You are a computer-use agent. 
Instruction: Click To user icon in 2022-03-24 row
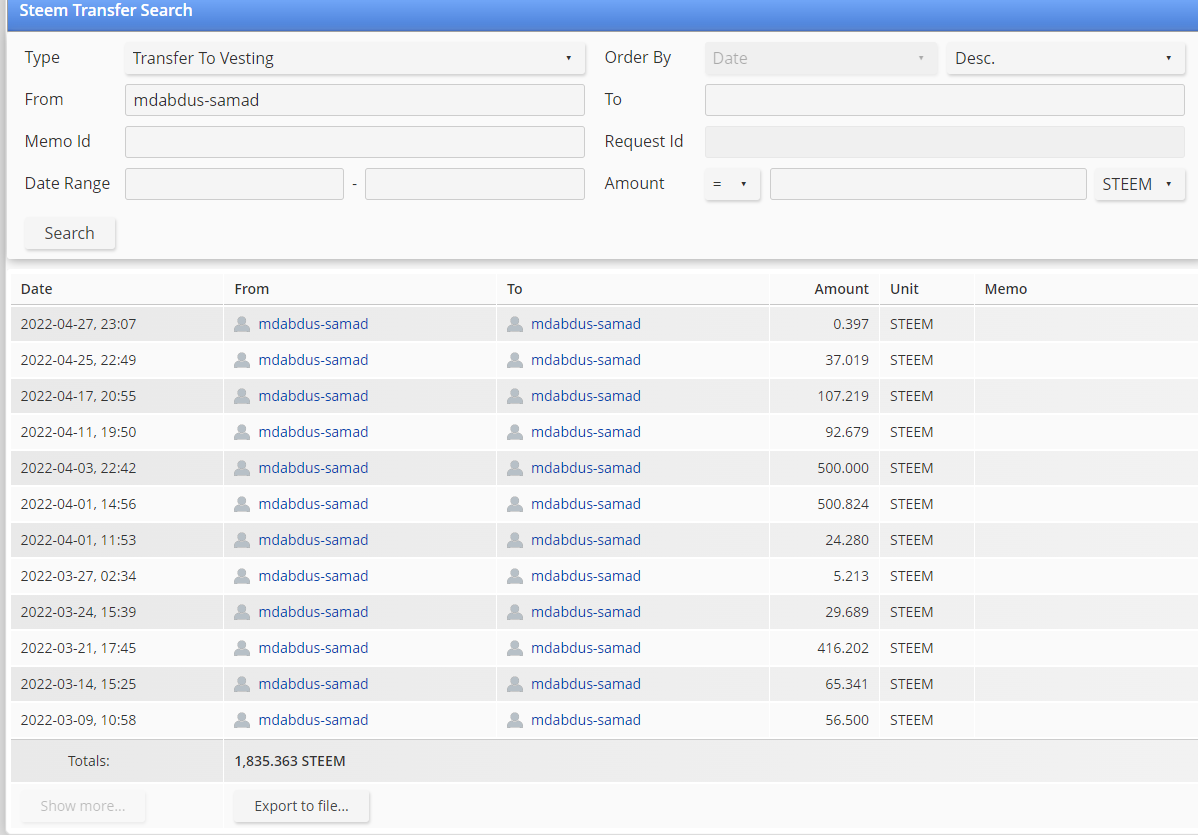515,611
